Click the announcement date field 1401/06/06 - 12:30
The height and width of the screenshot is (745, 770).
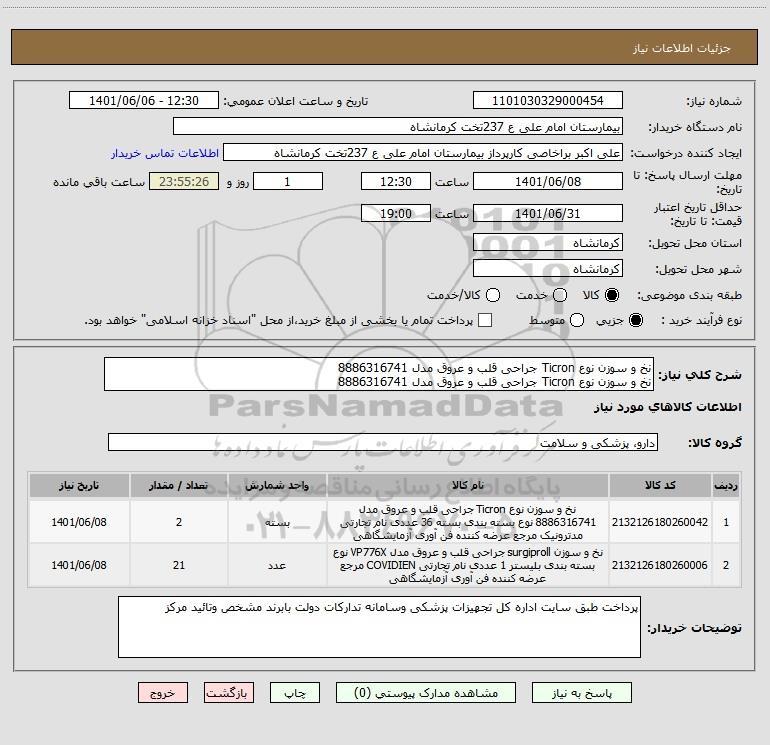(x=144, y=100)
